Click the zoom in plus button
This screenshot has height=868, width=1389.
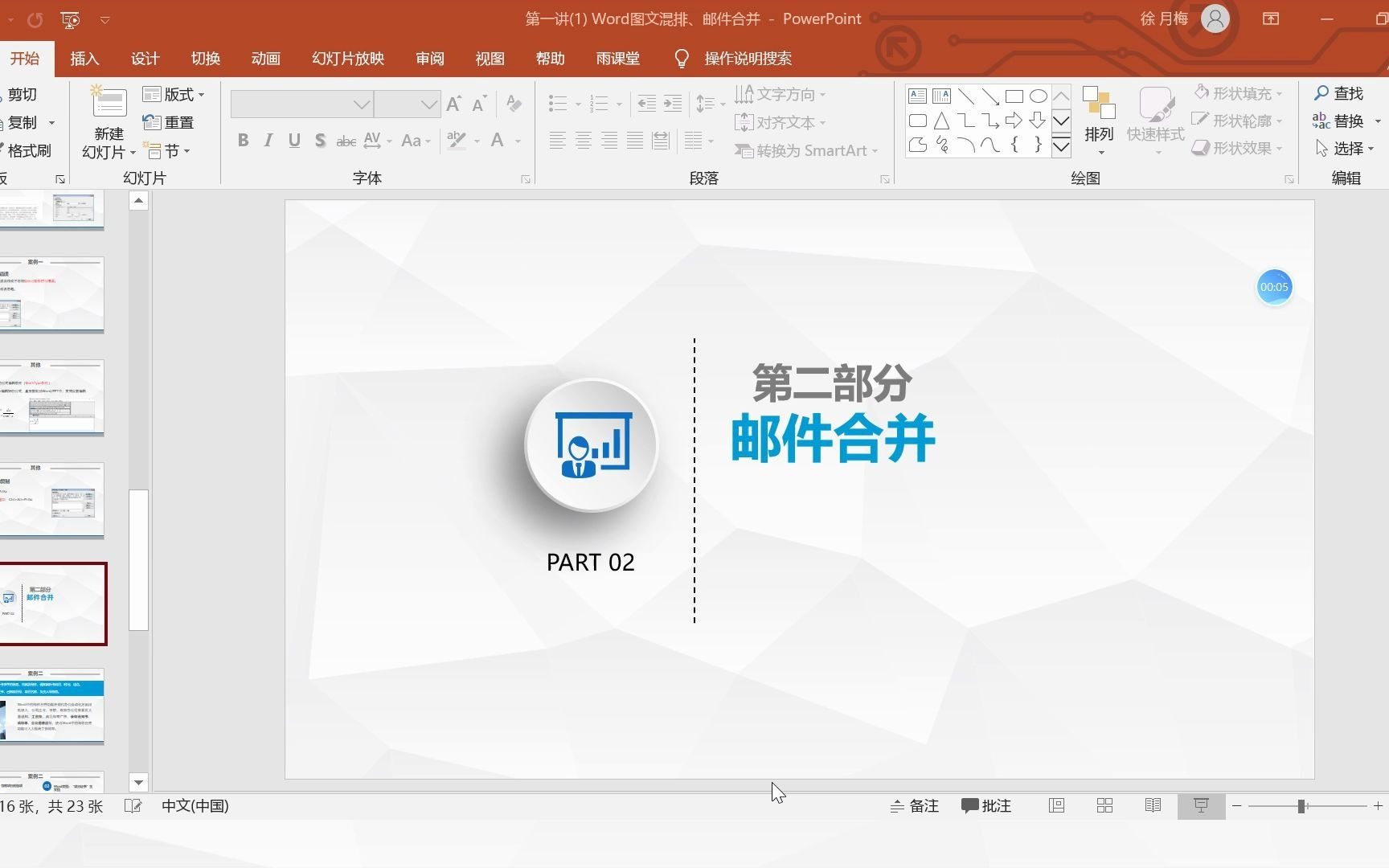[x=1378, y=806]
